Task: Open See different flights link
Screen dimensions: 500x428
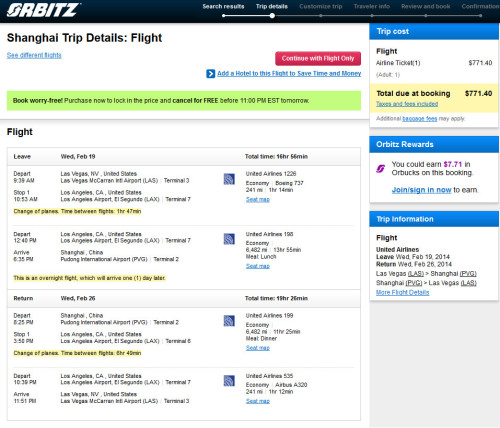Action: tap(34, 55)
